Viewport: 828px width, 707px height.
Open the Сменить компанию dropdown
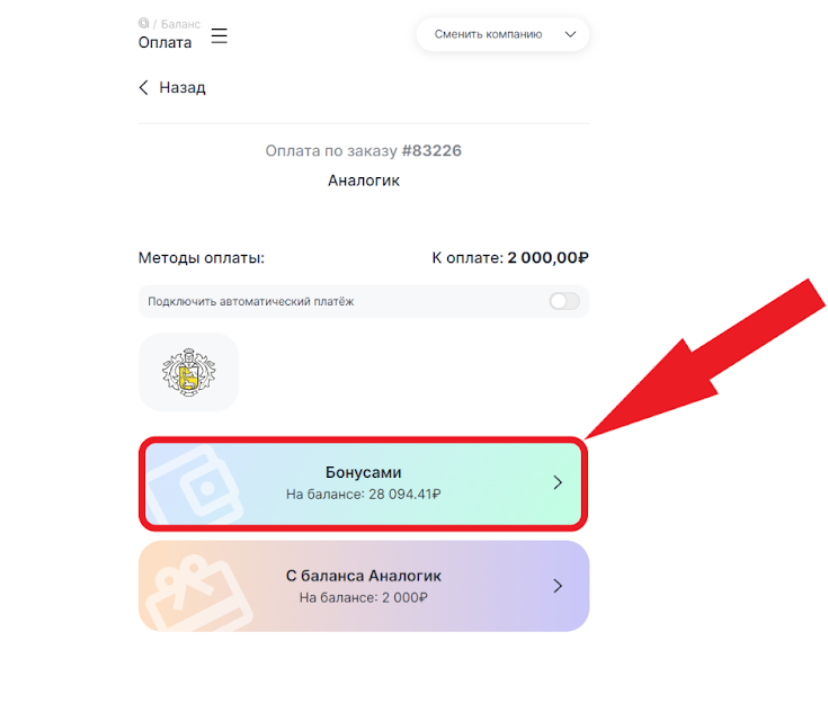[x=488, y=34]
